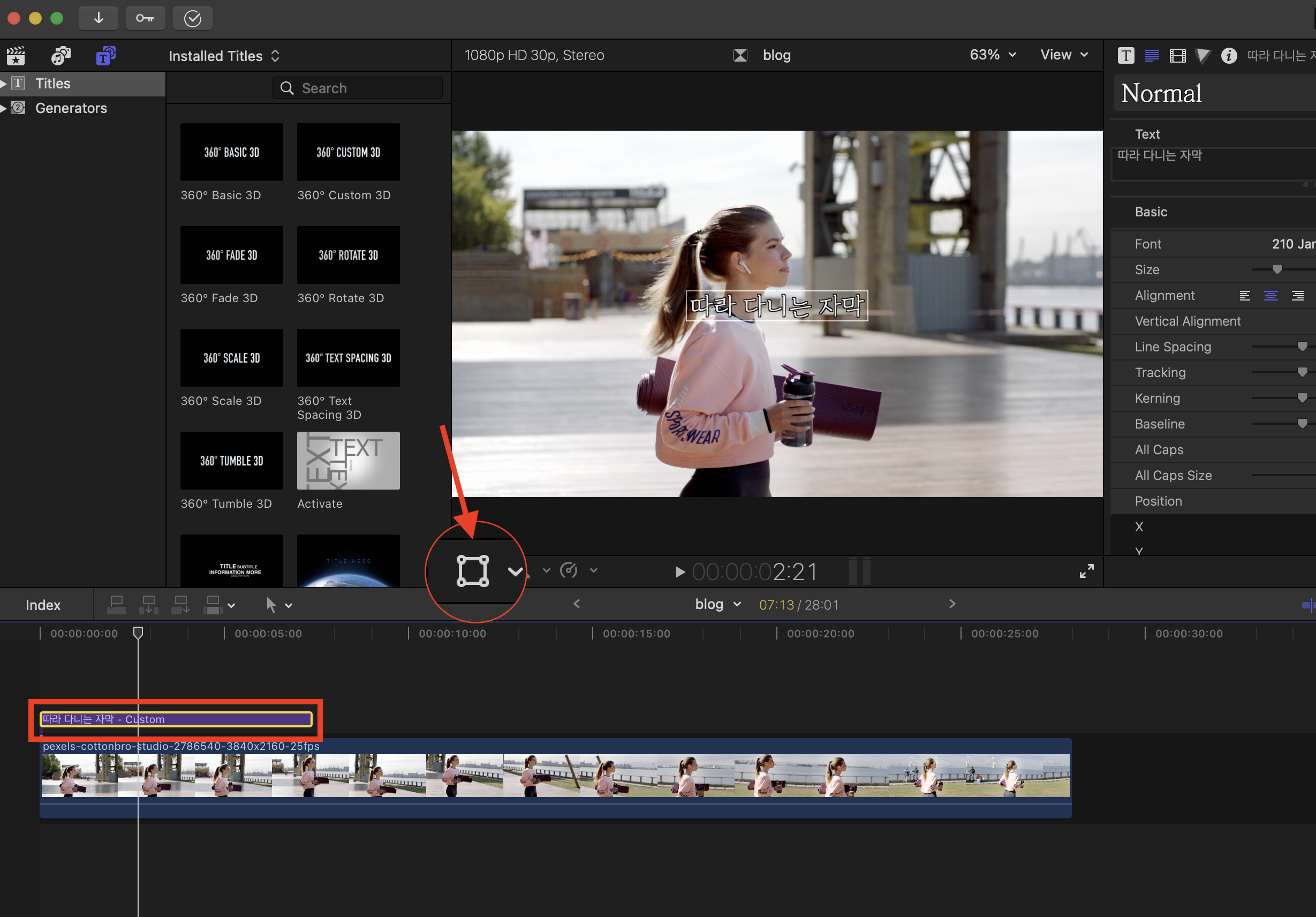
Task: Adjust the Tracking slider handle
Action: (1302, 373)
